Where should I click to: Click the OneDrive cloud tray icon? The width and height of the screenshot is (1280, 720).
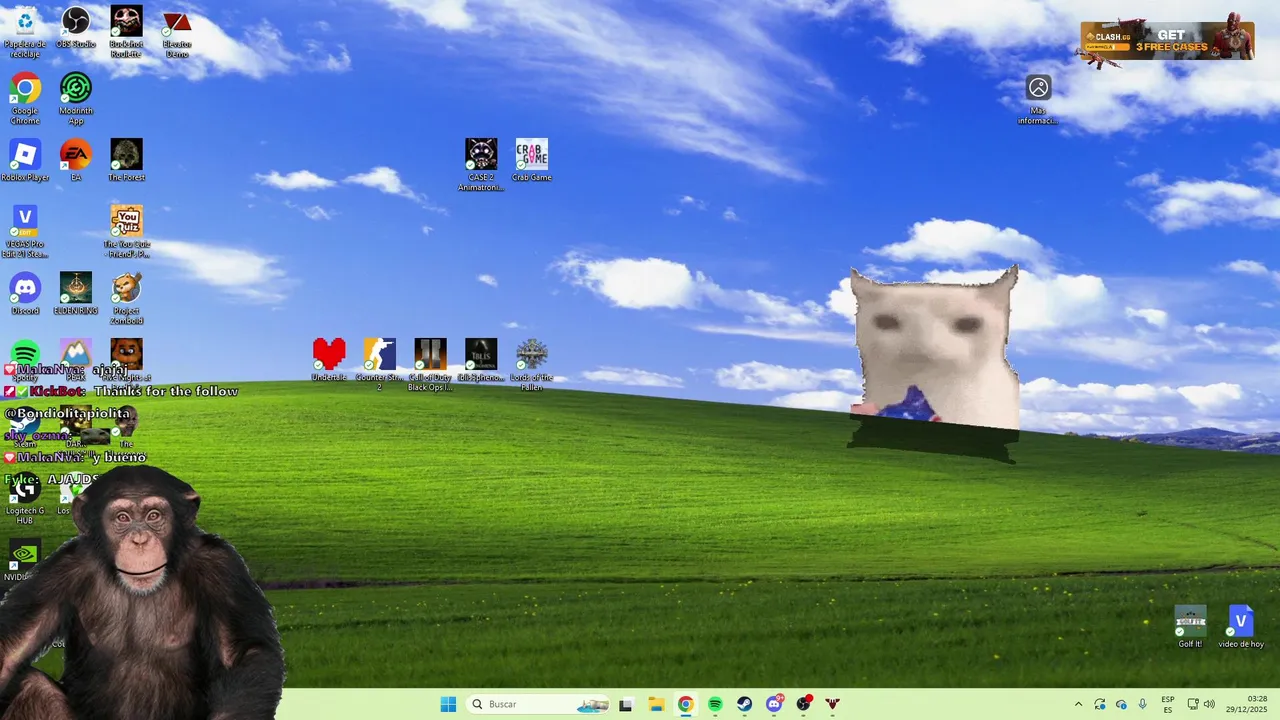[1121, 704]
